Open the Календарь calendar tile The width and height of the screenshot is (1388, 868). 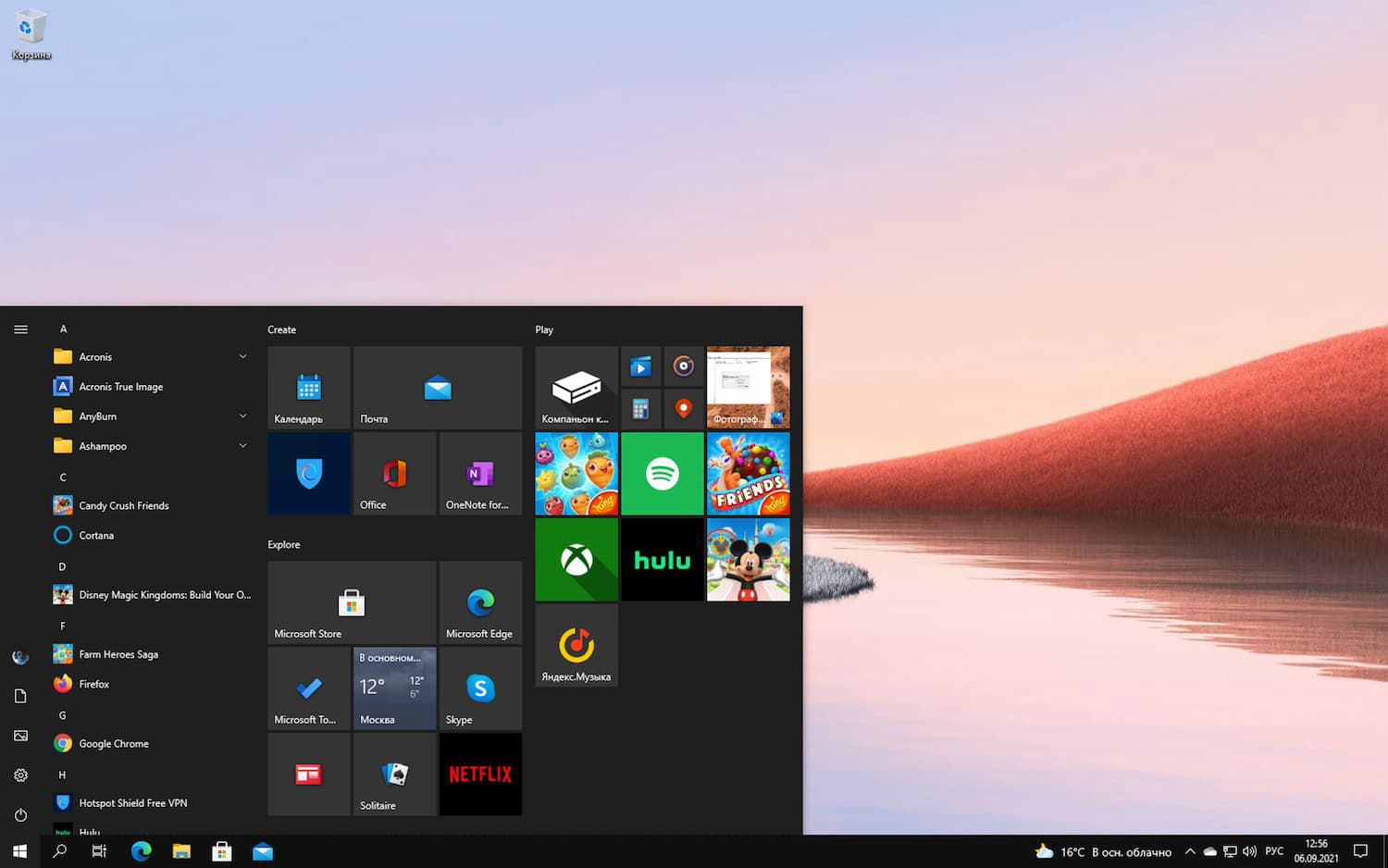[309, 388]
